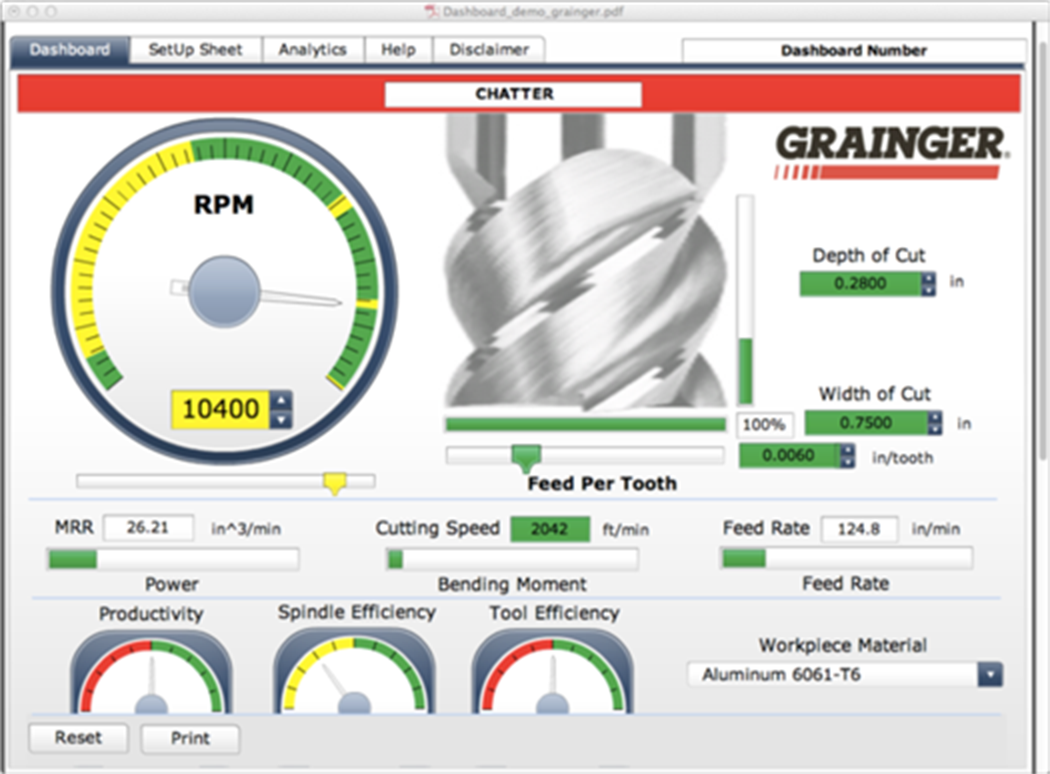Open the Help tab
Screen dimensions: 1050x774
coord(398,50)
